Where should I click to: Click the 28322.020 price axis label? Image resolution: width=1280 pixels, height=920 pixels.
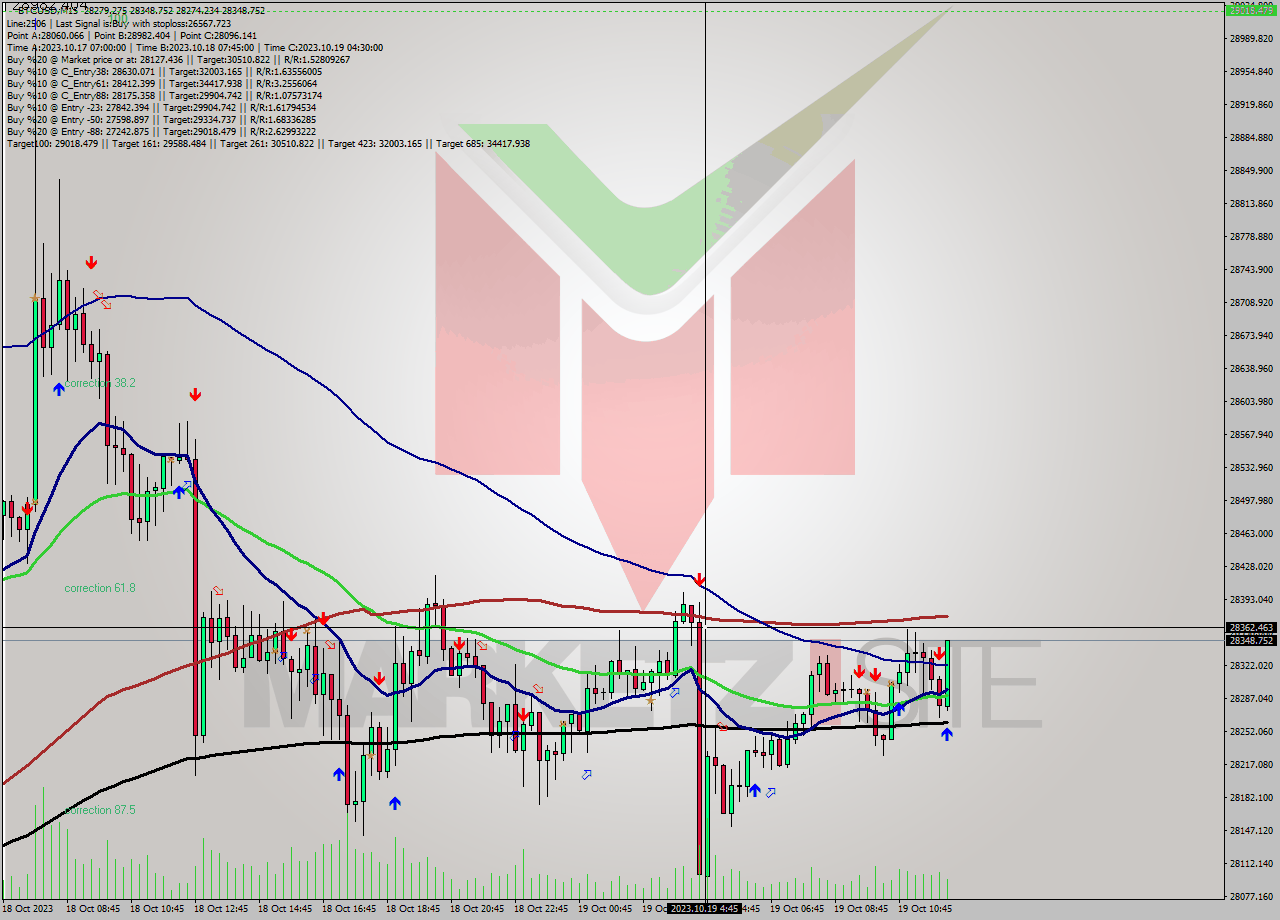pos(1251,665)
